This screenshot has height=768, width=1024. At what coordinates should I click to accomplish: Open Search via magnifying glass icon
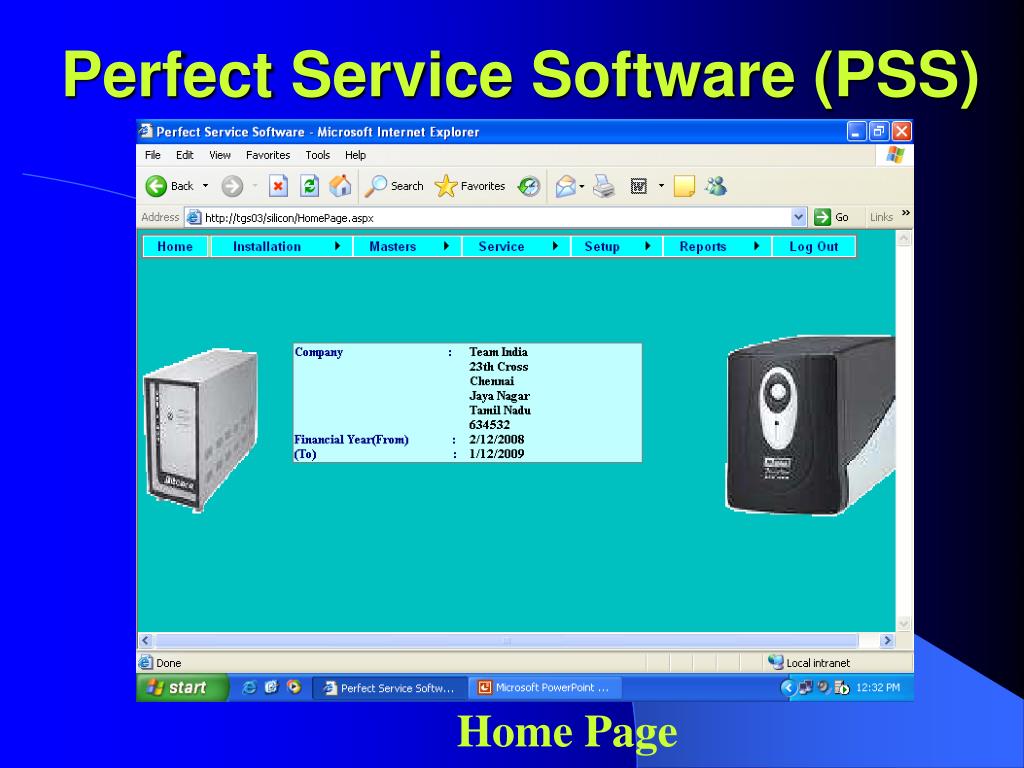pos(376,186)
